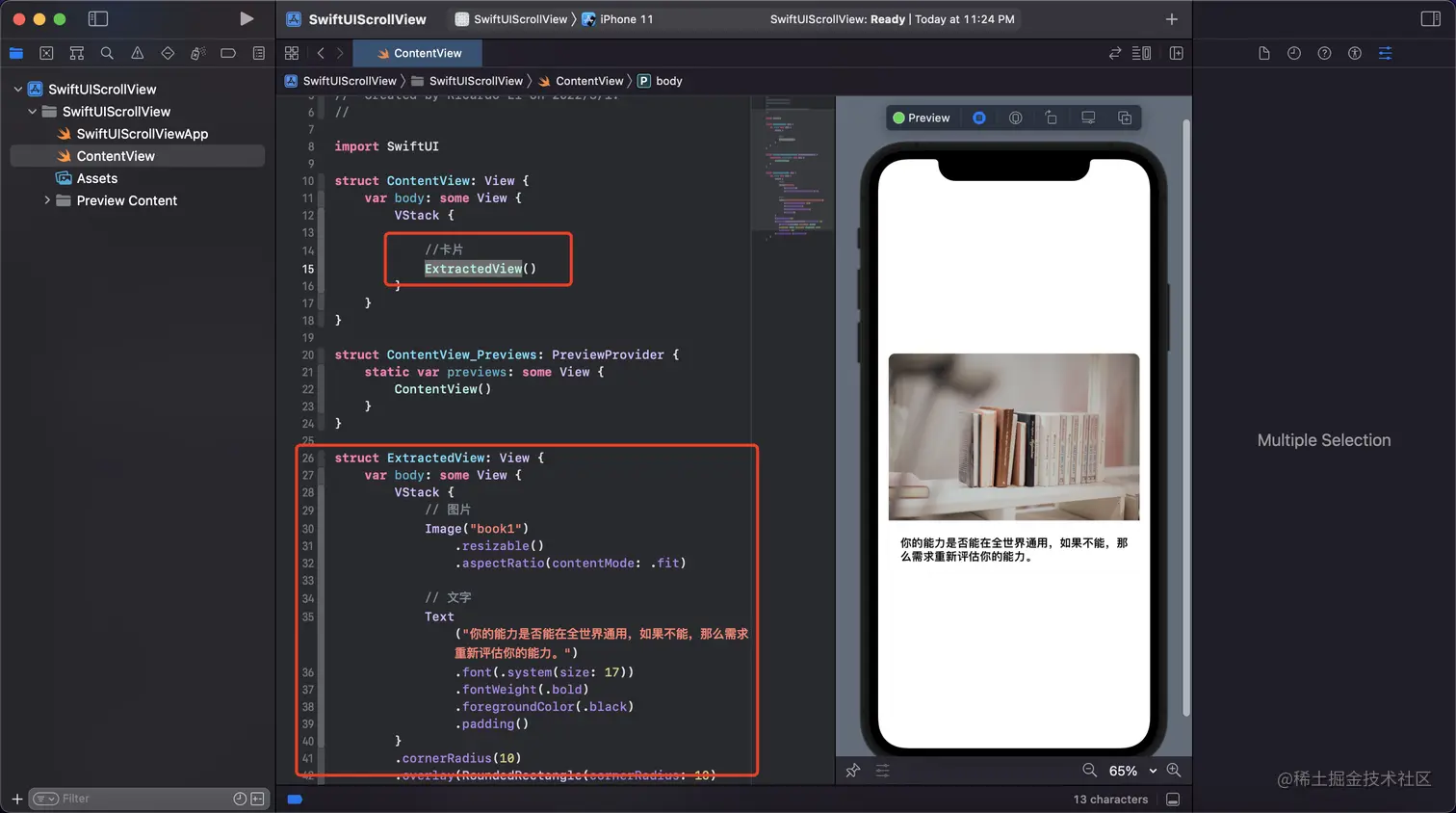Open the Debug navigator icon
This screenshot has height=813, width=1456.
point(197,53)
